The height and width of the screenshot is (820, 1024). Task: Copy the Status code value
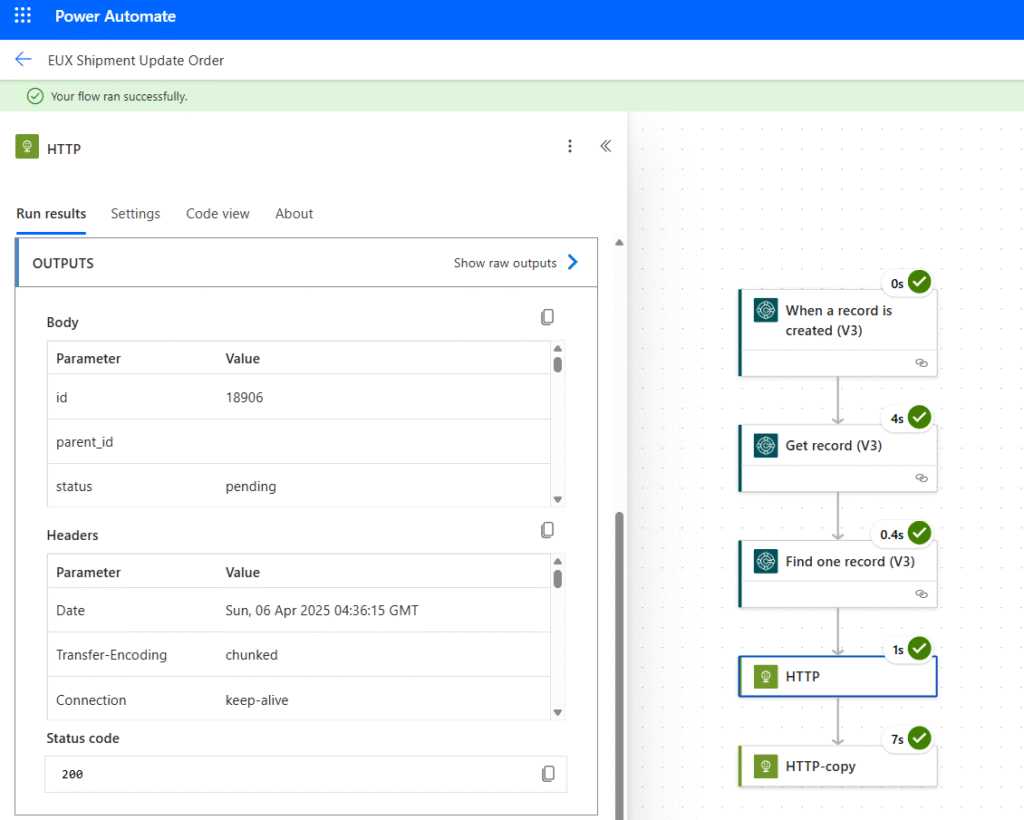tap(548, 774)
